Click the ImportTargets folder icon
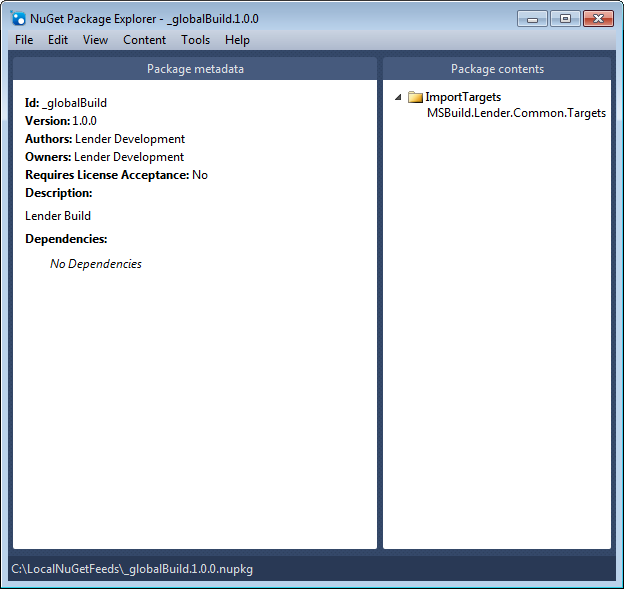Image resolution: width=624 pixels, height=589 pixels. (x=415, y=97)
